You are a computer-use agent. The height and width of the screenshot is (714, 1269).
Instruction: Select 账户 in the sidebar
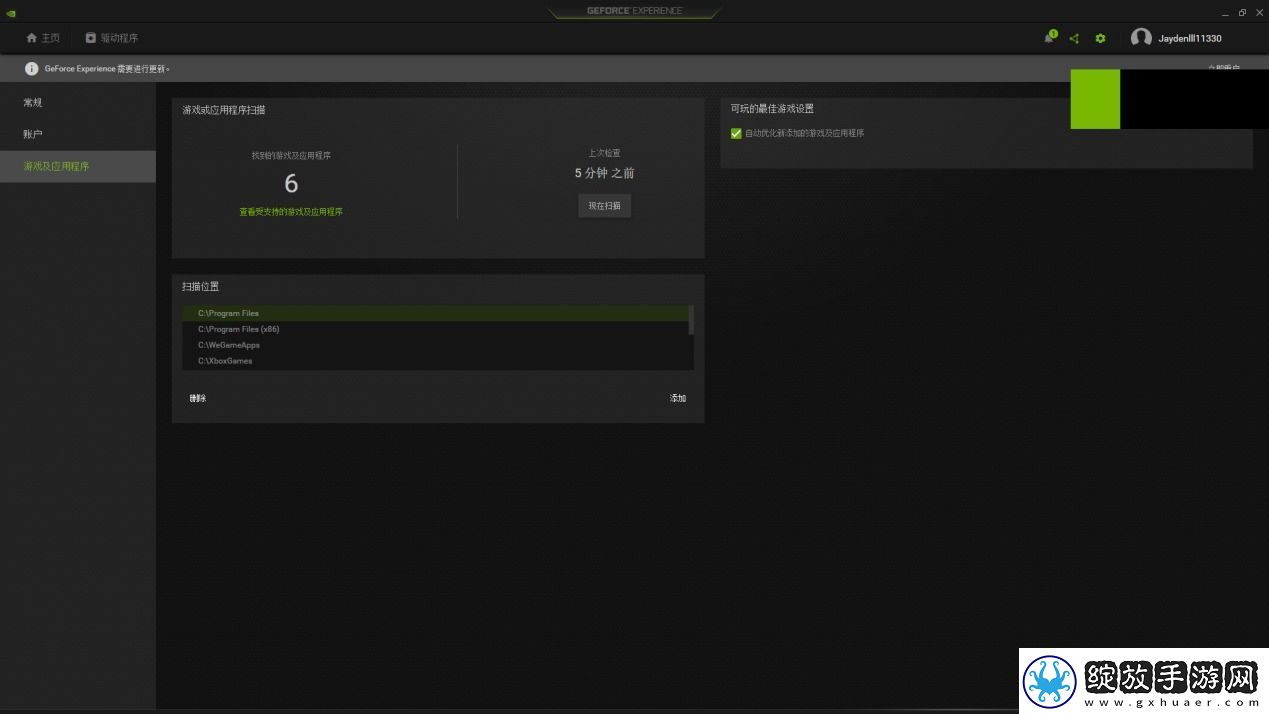[78, 134]
